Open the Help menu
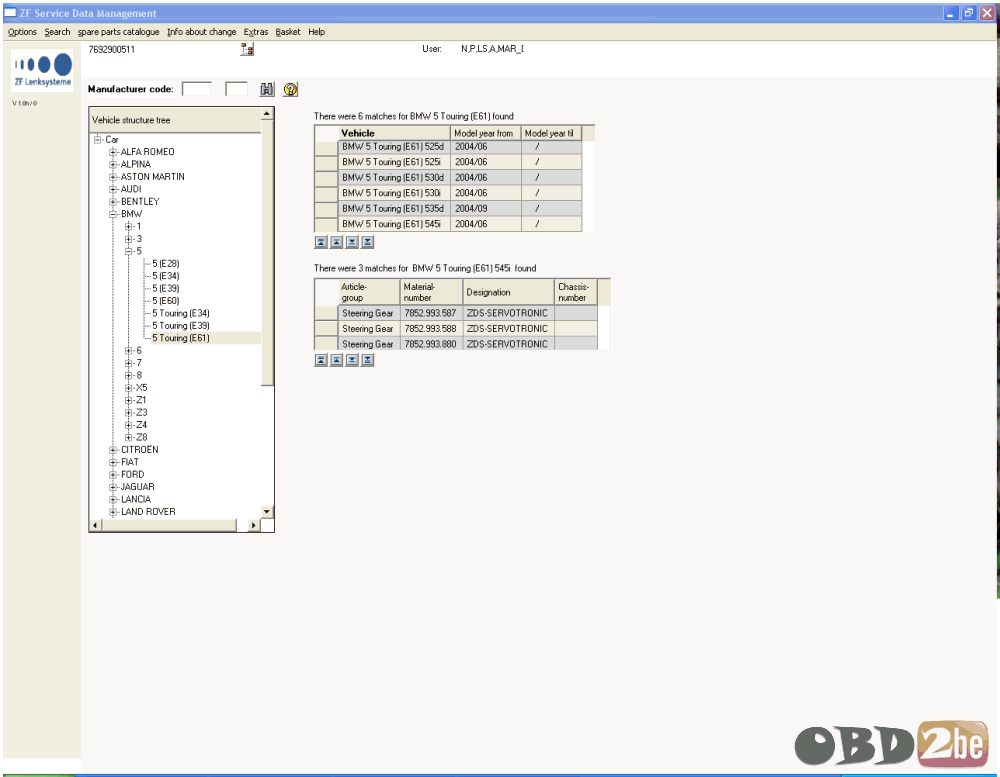 point(316,32)
